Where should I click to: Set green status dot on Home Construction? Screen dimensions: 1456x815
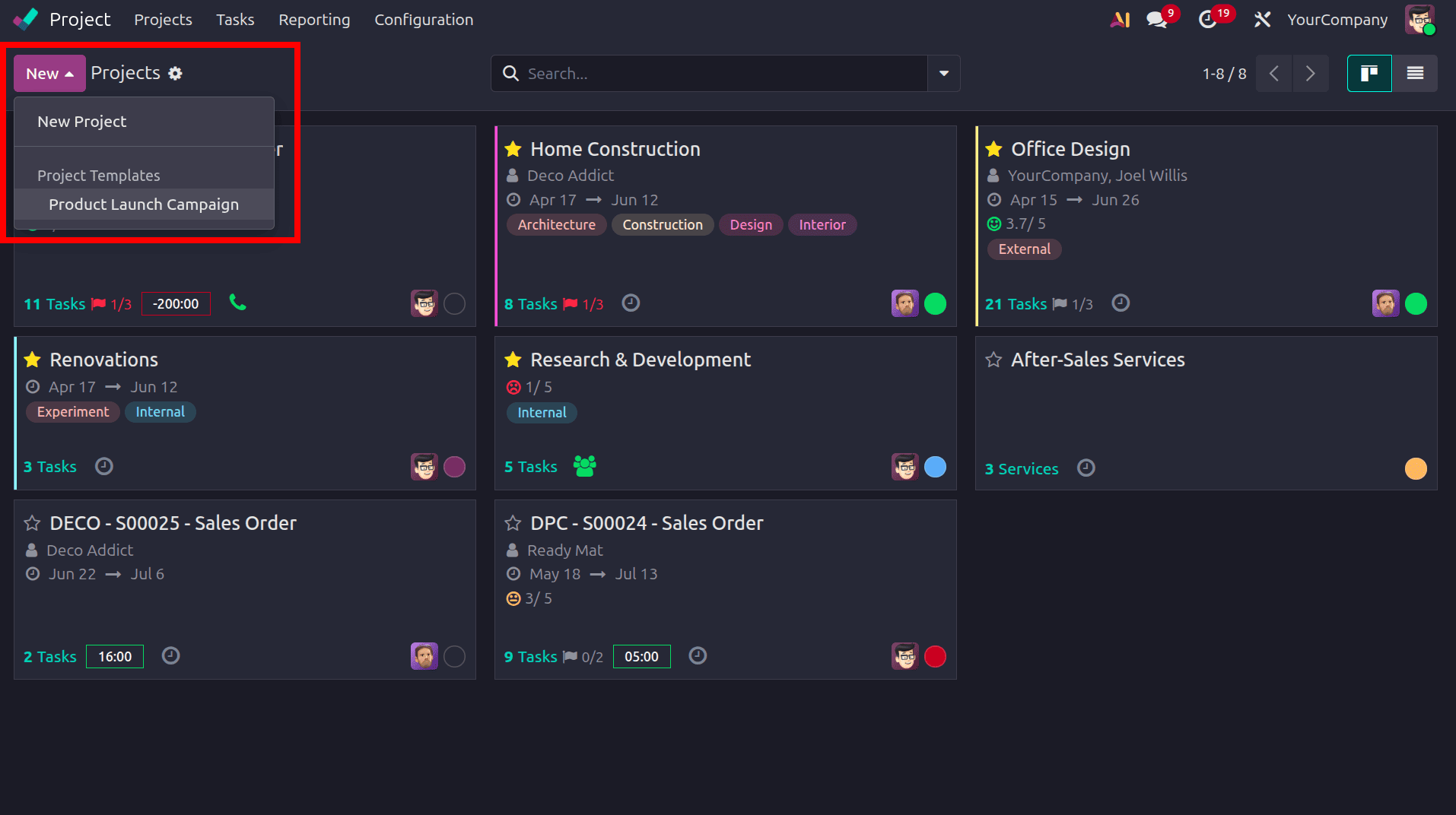point(935,303)
